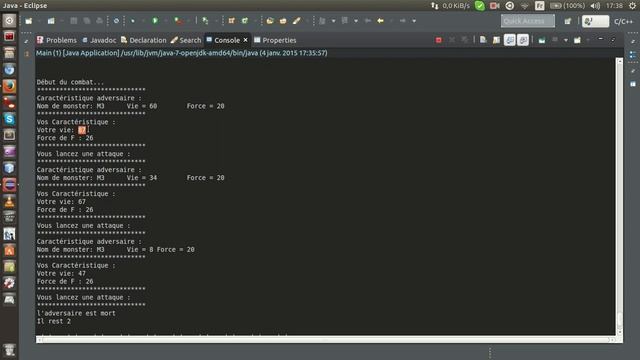The width and height of the screenshot is (640, 360).
Task: Click the highlighted Votre vie value
Action: [82, 130]
